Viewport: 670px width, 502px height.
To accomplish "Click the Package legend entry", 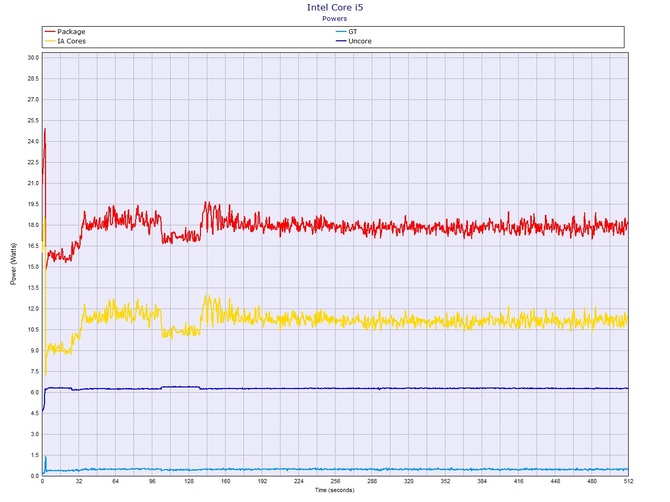I will pos(65,32).
